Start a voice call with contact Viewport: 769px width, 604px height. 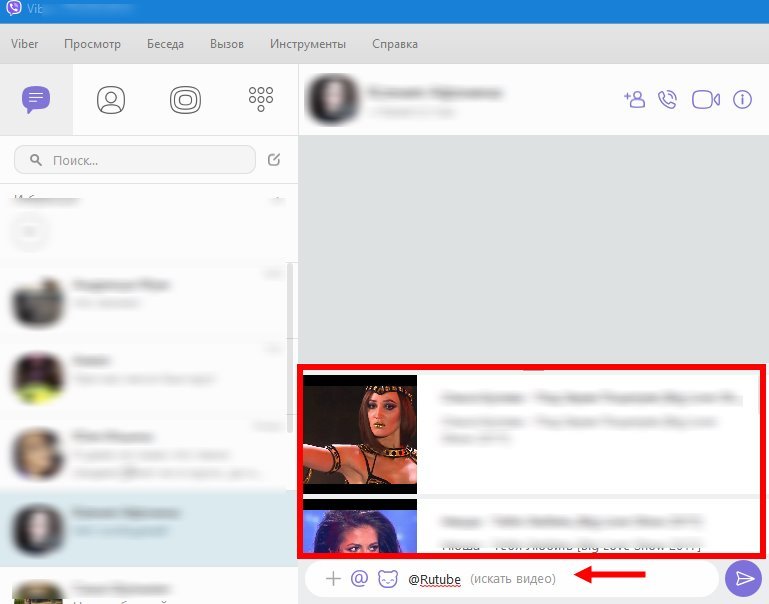[x=668, y=99]
